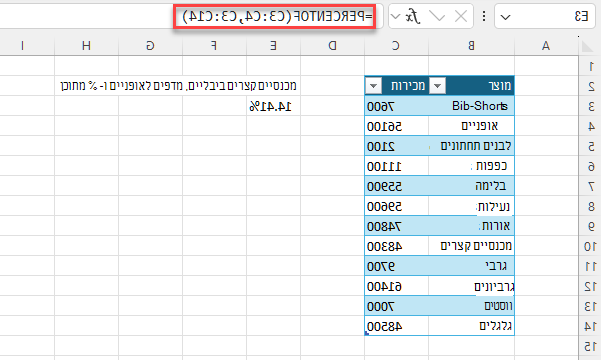This screenshot has width=601, height=360.
Task: Select column F header
Action: [214, 46]
